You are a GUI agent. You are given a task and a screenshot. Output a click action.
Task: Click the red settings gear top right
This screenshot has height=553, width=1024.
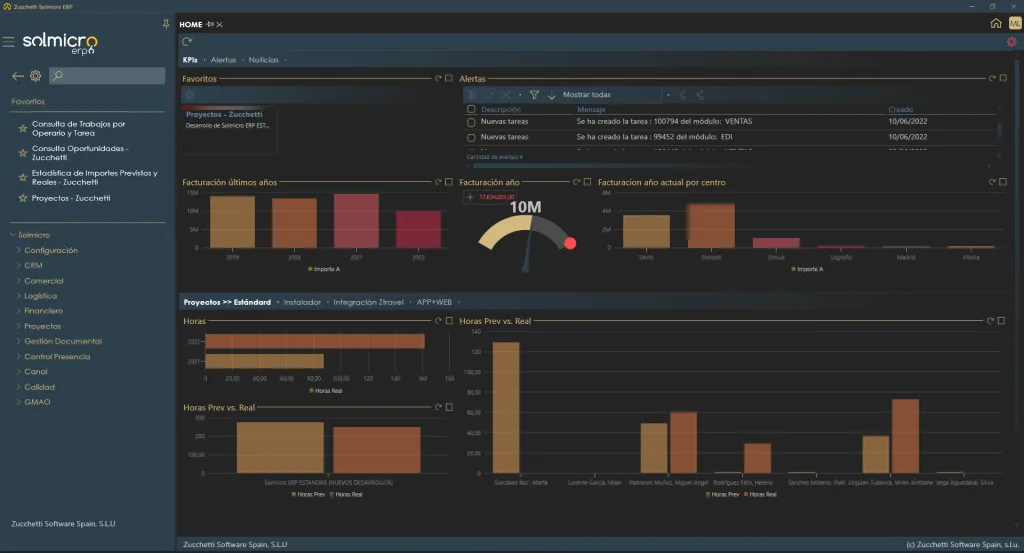(1012, 42)
